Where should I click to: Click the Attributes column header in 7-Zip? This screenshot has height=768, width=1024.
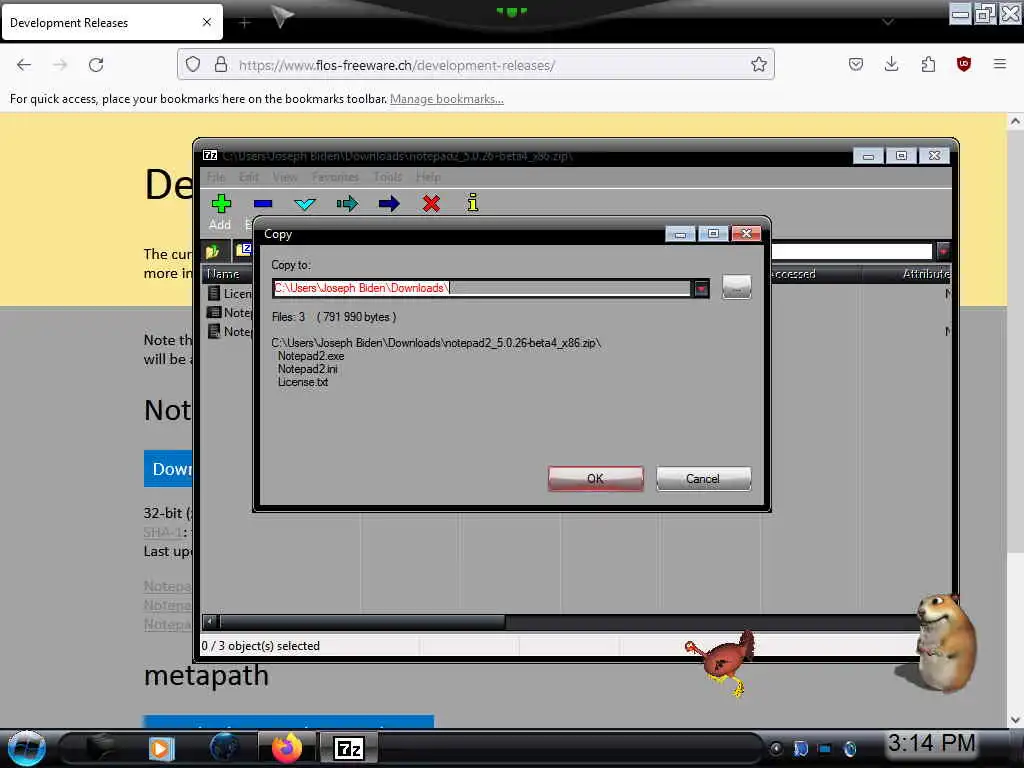926,274
